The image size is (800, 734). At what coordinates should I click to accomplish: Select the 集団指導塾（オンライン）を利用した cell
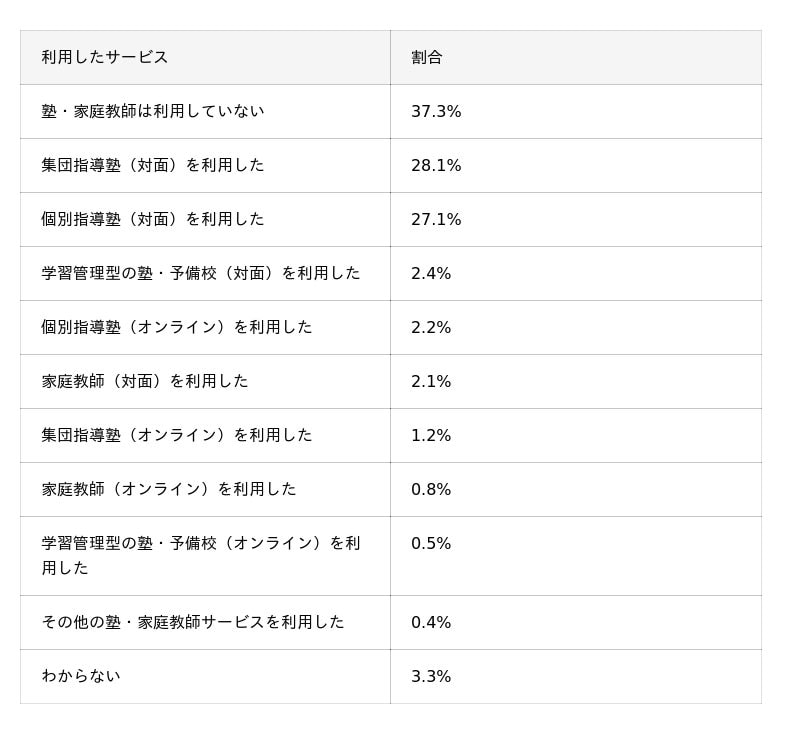tap(177, 435)
